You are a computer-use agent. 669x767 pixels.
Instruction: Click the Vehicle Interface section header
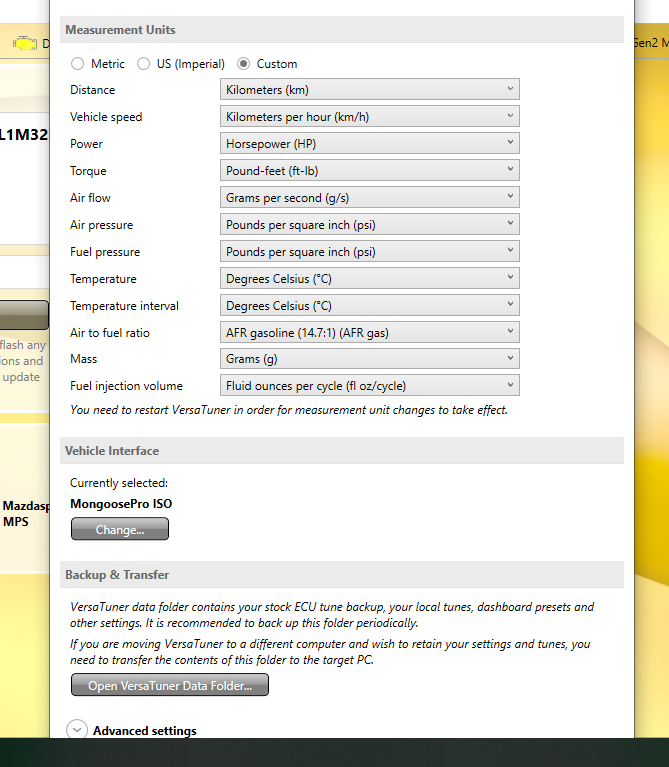pos(342,451)
